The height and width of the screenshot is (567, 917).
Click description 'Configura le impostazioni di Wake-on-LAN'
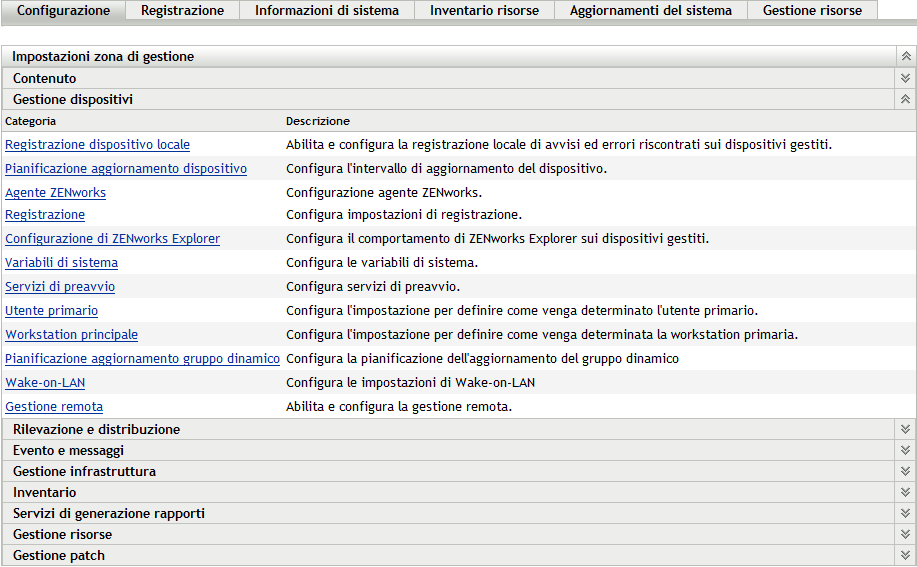pyautogui.click(x=411, y=382)
